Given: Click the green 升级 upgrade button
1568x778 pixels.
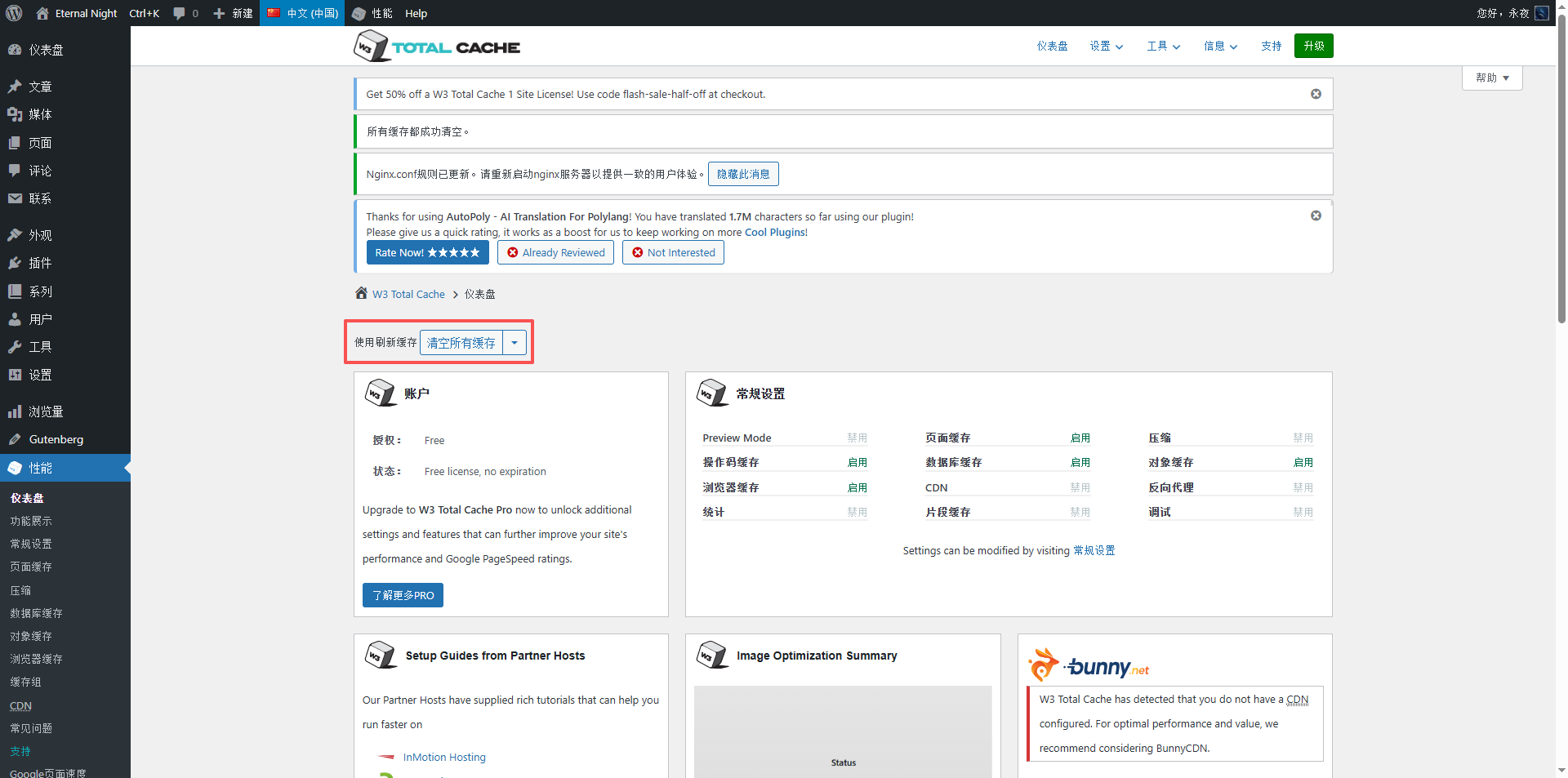Looking at the screenshot, I should (1314, 46).
